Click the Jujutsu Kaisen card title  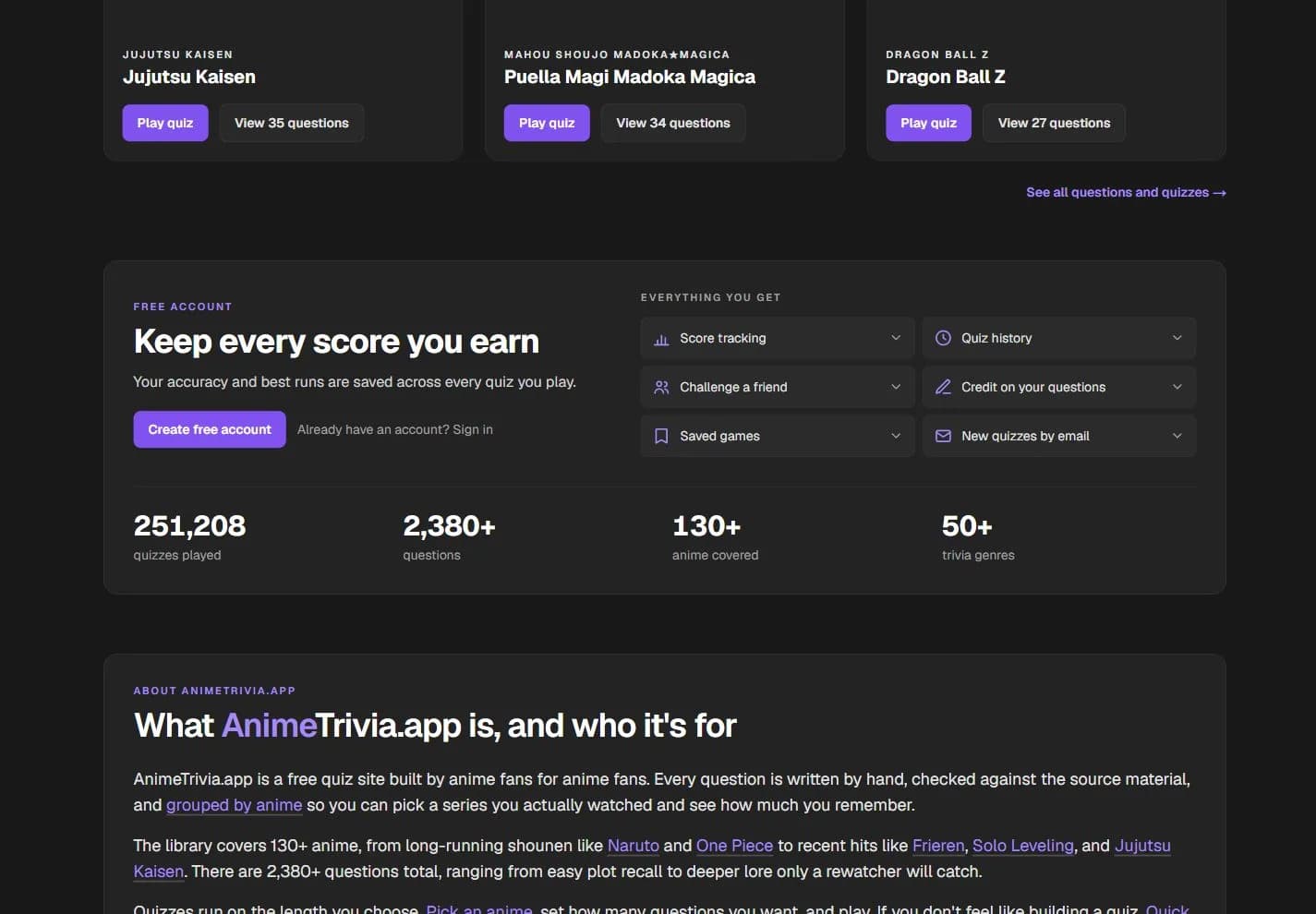pos(189,78)
